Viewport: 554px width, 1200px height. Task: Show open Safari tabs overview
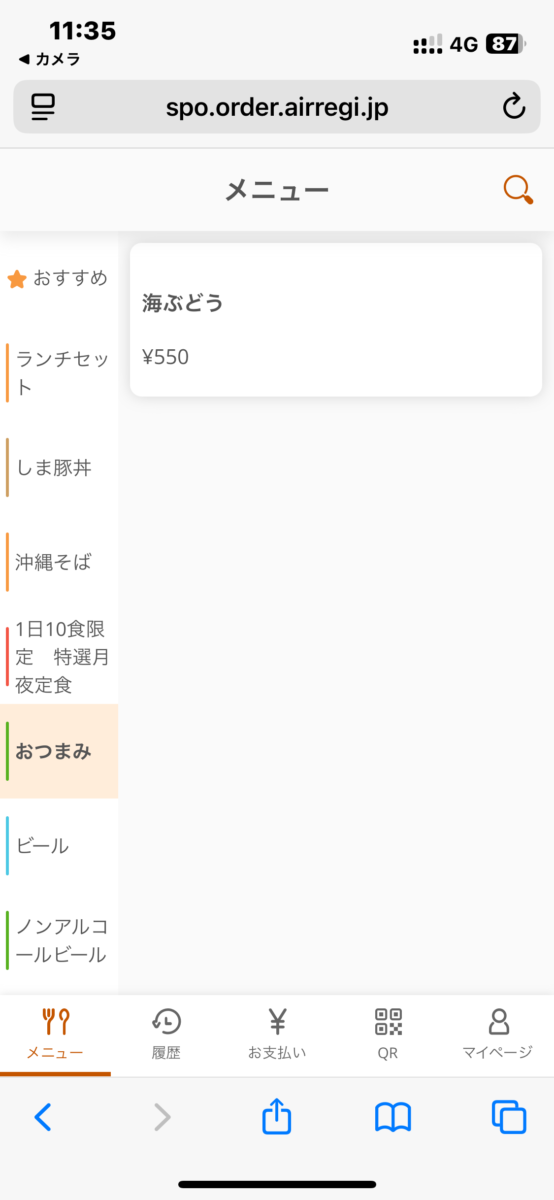pos(509,1117)
